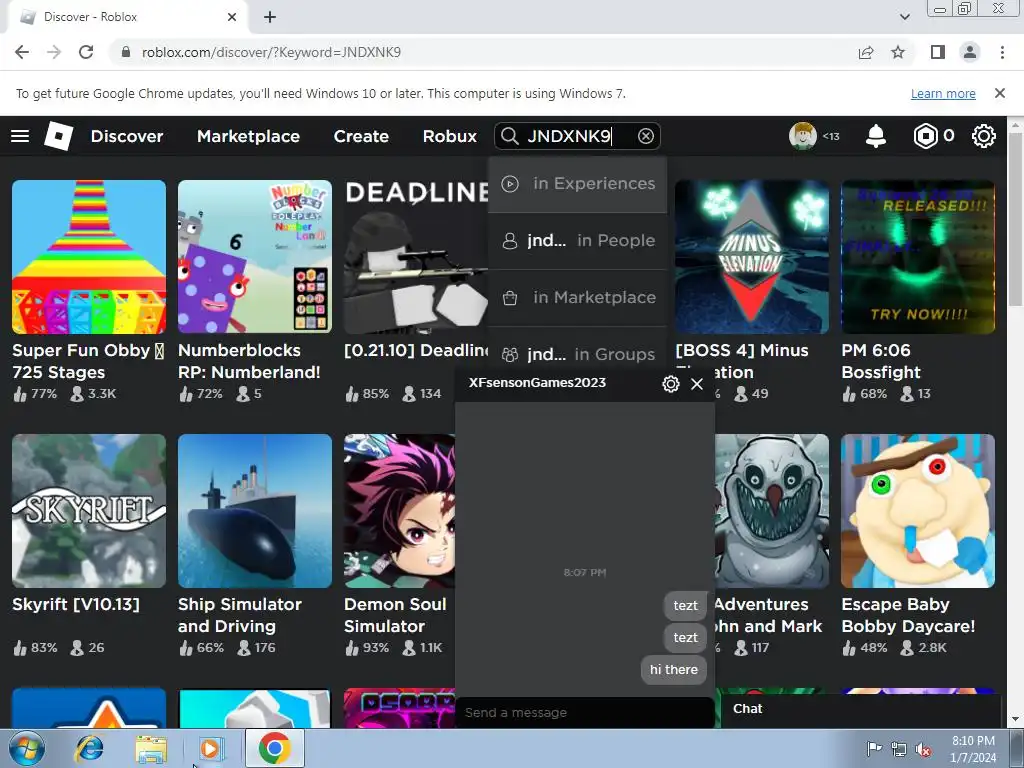Launch Internet Explorer from taskbar
The height and width of the screenshot is (768, 1024).
(89, 748)
